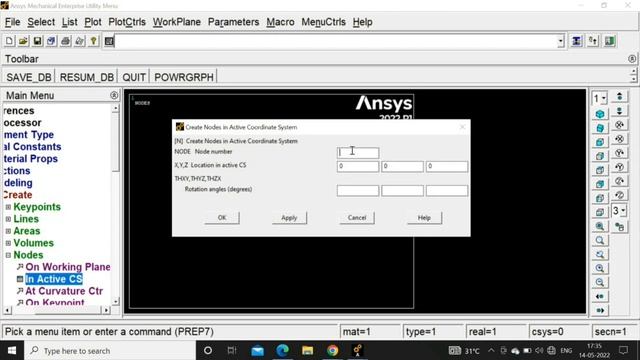Viewport: 640px width, 360px height.
Task: Open Google Chrome from the taskbar
Action: click(332, 350)
